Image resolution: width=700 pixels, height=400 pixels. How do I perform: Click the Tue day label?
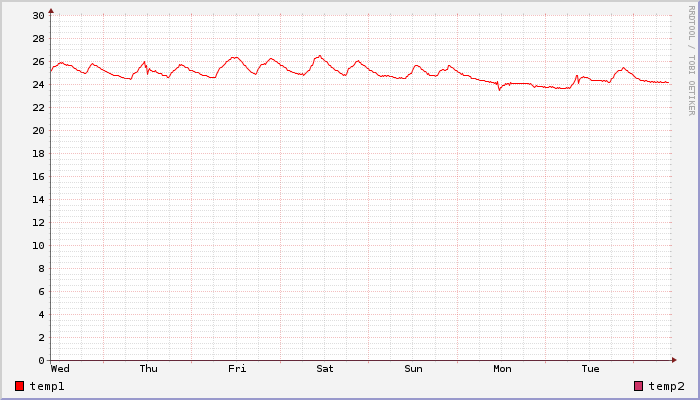(x=590, y=369)
